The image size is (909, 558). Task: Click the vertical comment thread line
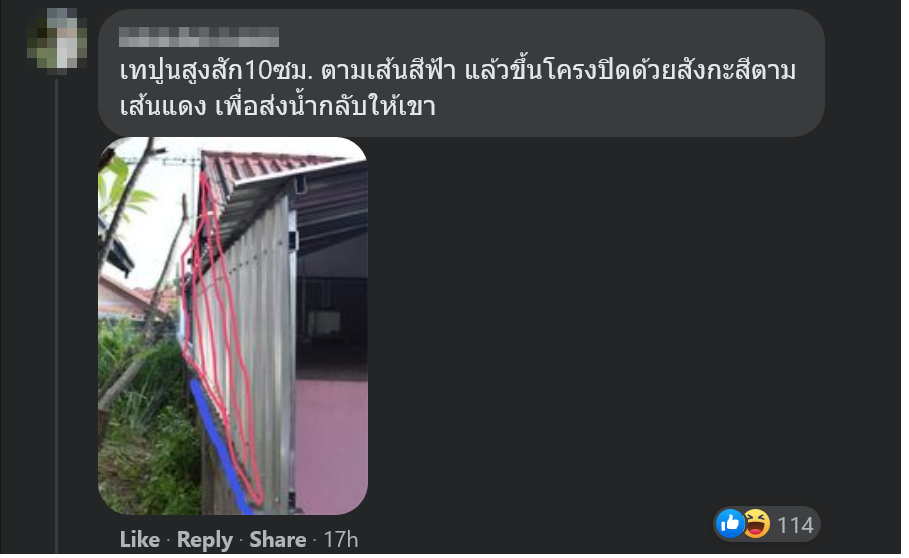pyautogui.click(x=56, y=316)
